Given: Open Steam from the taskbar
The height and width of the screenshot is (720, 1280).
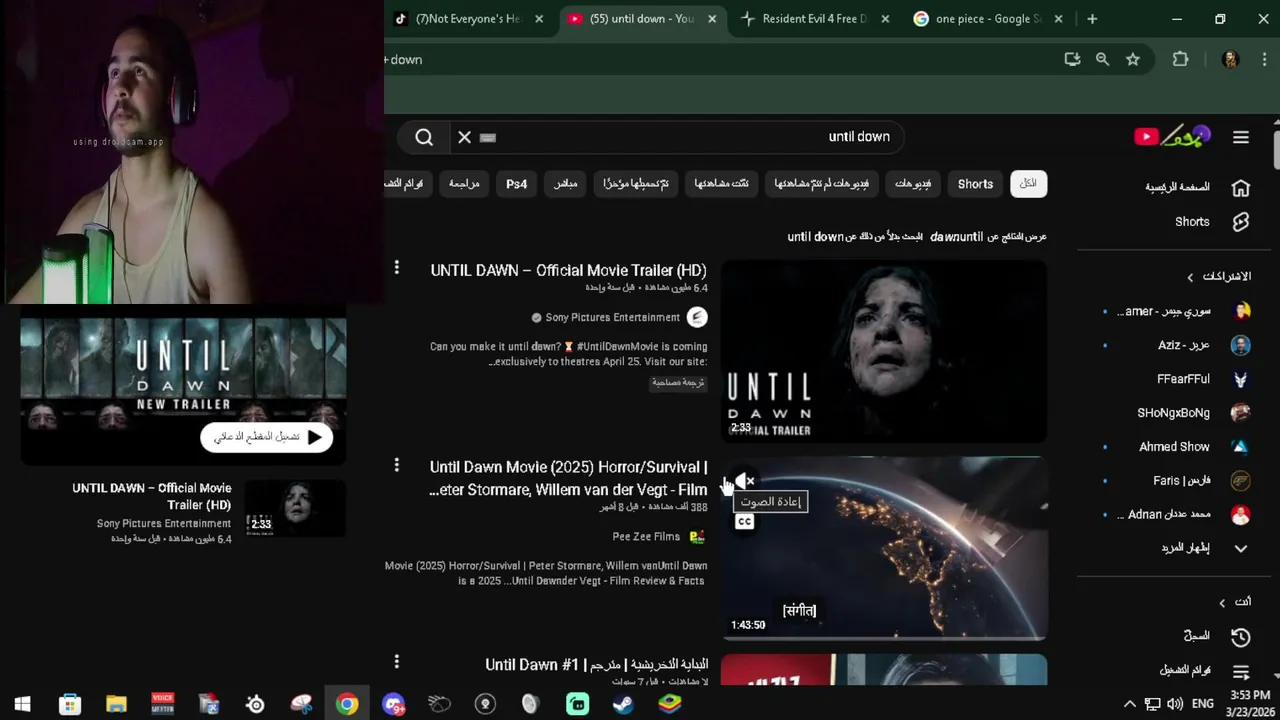Looking at the screenshot, I should click(x=623, y=704).
